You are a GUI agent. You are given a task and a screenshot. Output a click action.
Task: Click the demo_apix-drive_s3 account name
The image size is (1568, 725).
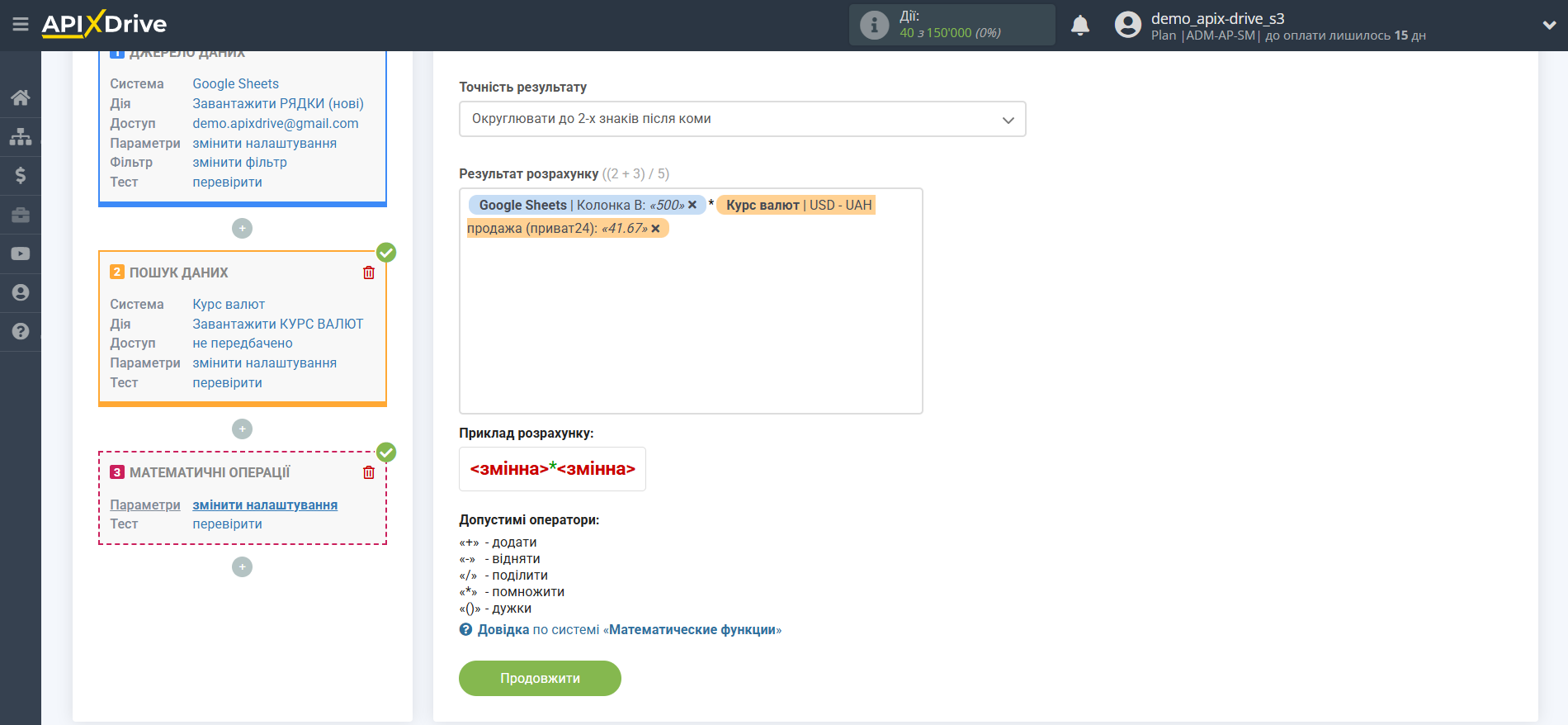[1217, 18]
